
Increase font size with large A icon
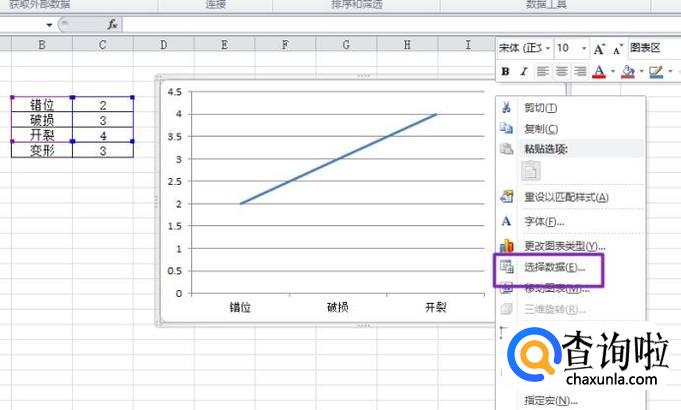tap(599, 49)
